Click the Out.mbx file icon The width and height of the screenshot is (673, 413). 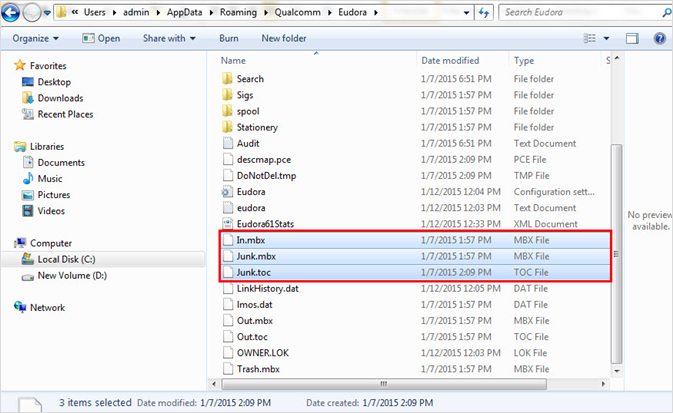pos(227,320)
